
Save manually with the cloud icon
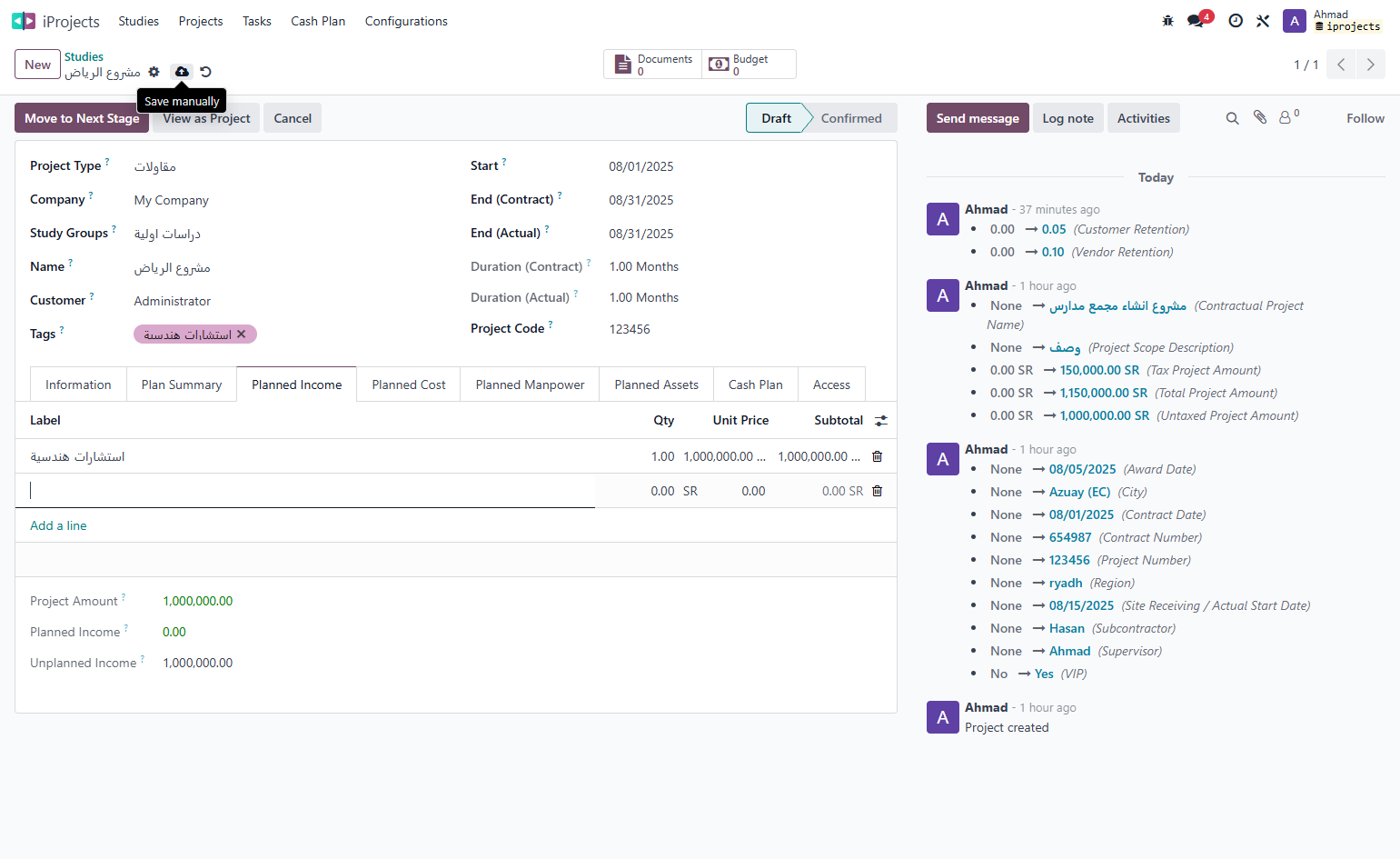coord(182,72)
